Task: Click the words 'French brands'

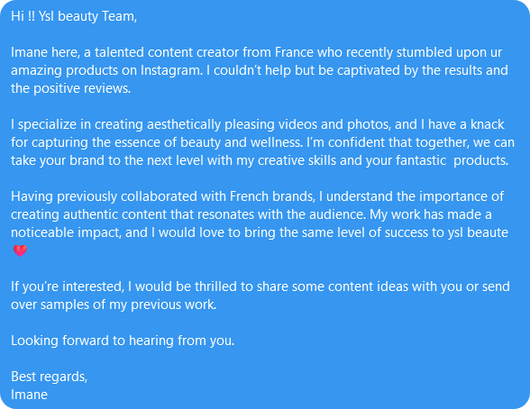Action: (x=272, y=197)
